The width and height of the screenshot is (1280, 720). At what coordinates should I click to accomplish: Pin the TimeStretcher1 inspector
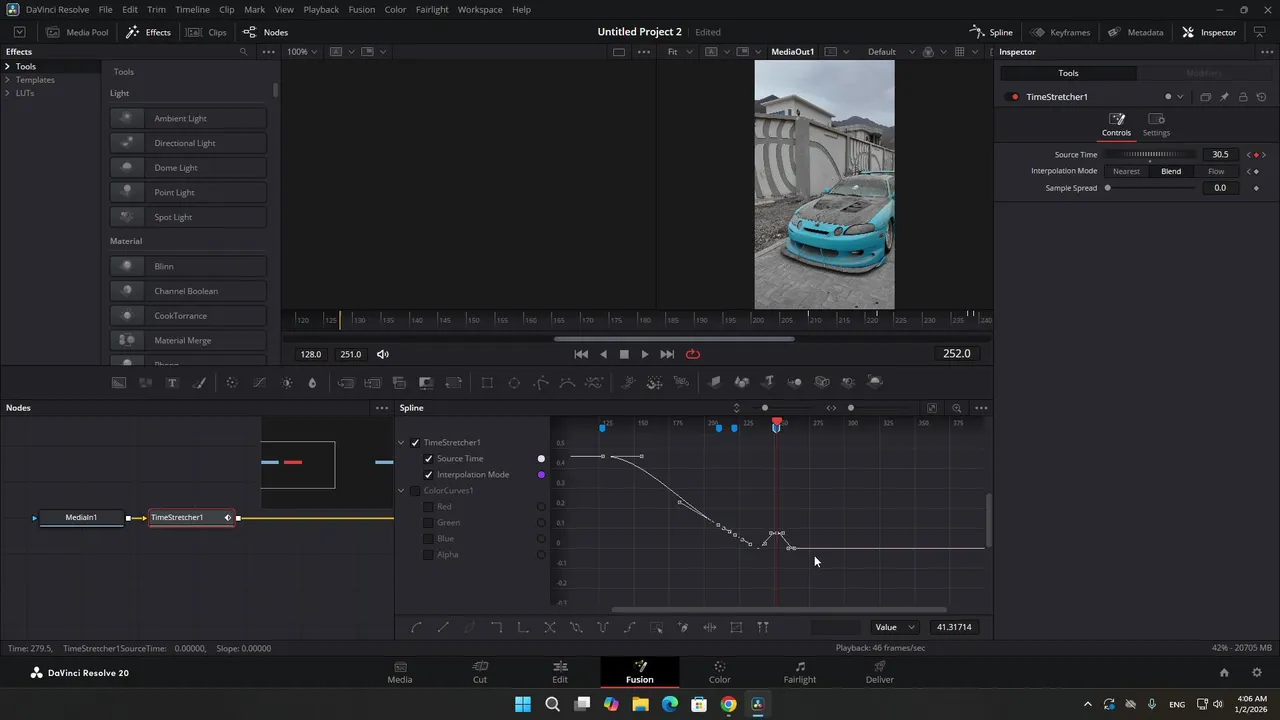click(x=1224, y=97)
